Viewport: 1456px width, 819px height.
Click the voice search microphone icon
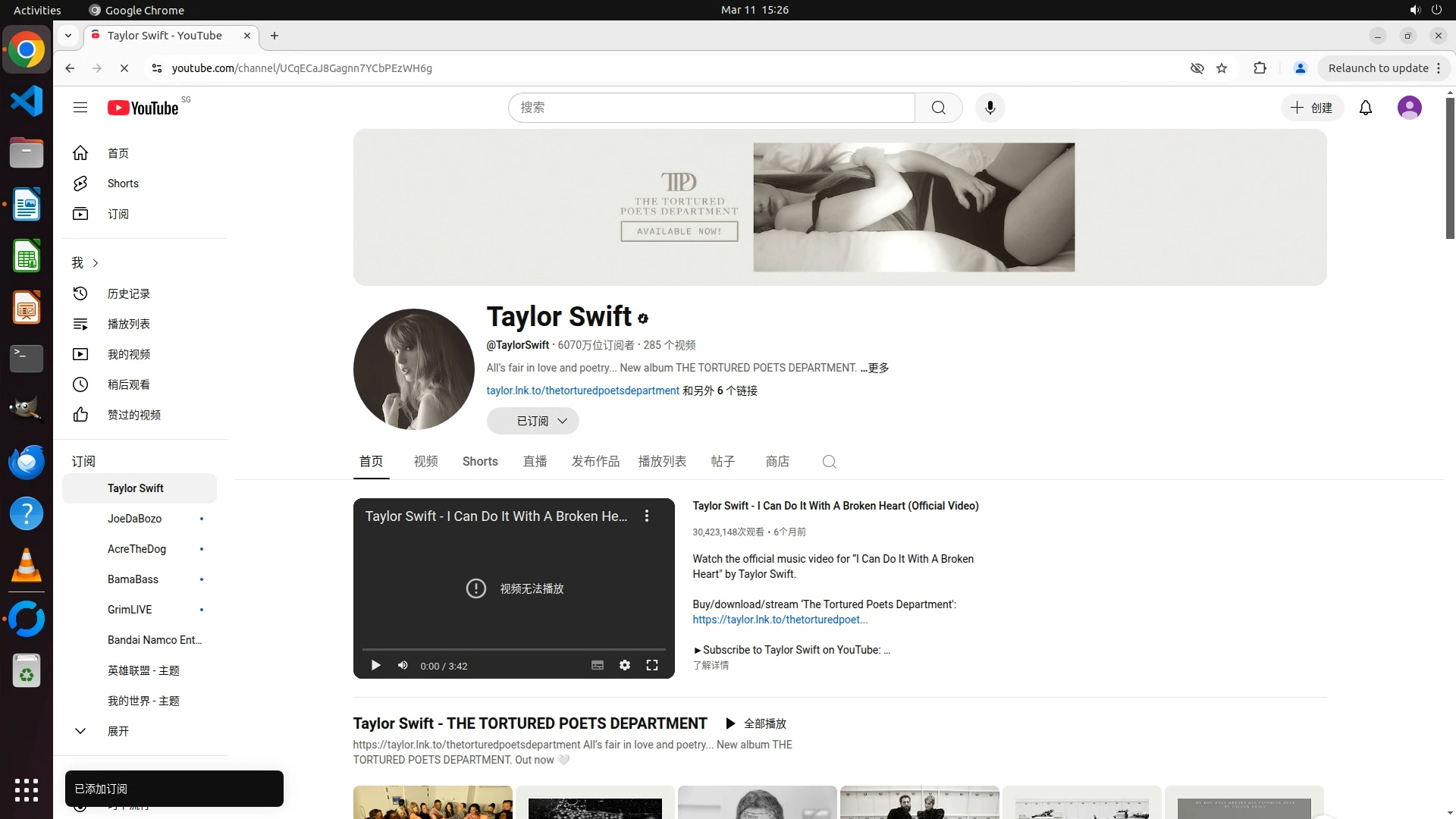tap(990, 108)
